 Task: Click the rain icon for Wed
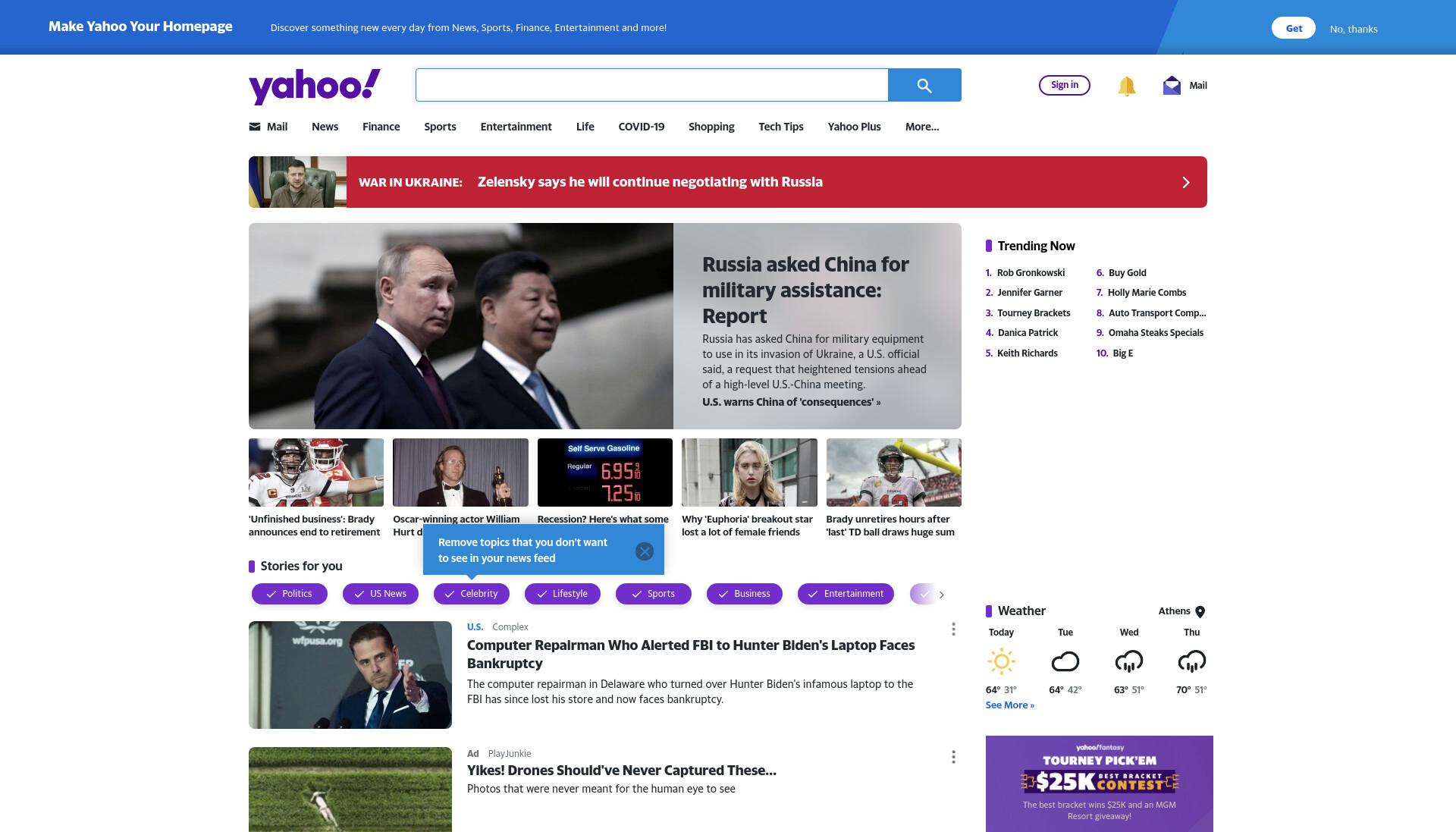pyautogui.click(x=1128, y=661)
